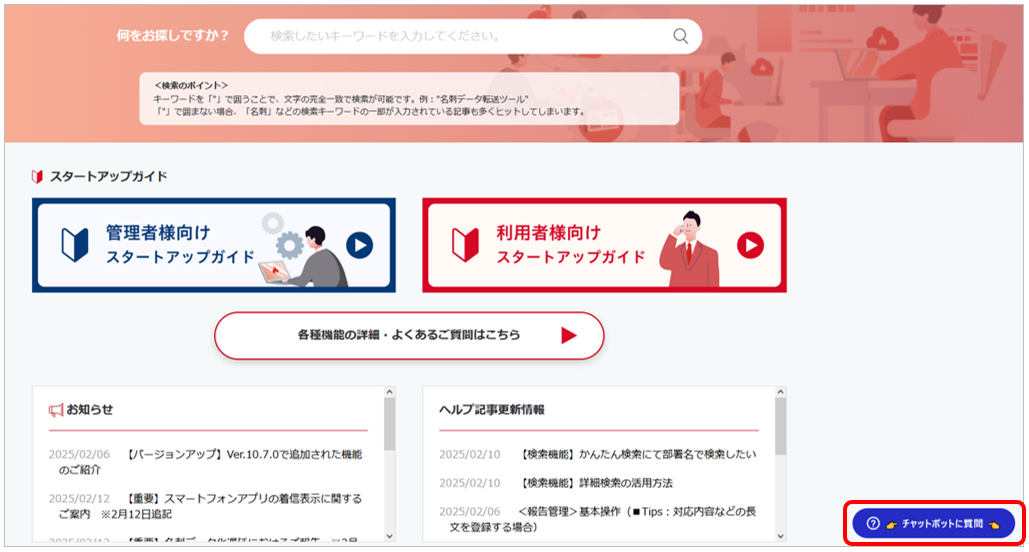1029x552 pixels.
Task: Click the small book icon beside スタートアップガイド
Action: click(x=37, y=177)
